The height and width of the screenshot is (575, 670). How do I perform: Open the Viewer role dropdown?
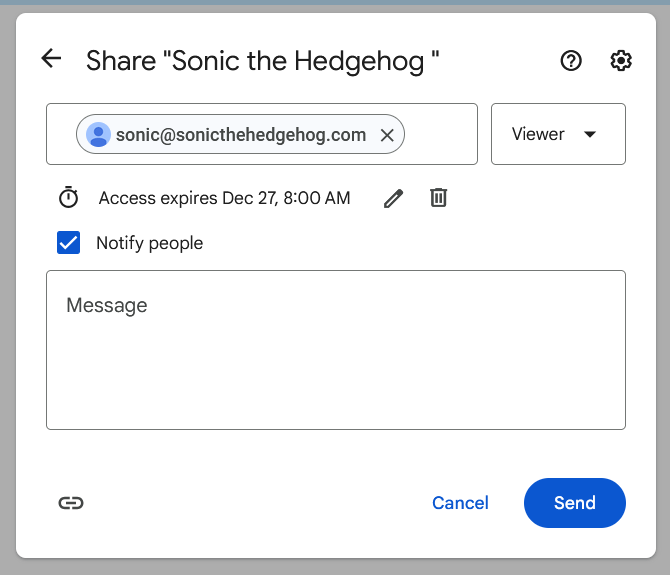coord(558,134)
